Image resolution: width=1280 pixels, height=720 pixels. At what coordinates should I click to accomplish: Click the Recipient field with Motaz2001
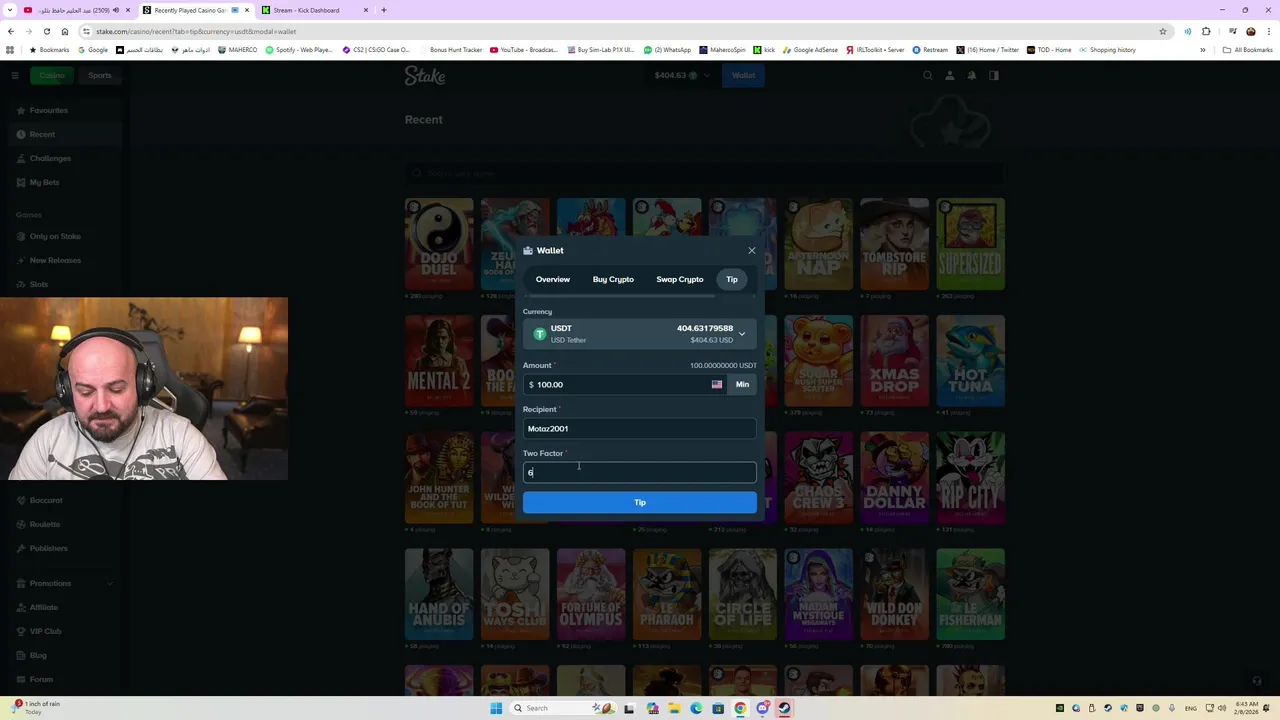point(640,428)
